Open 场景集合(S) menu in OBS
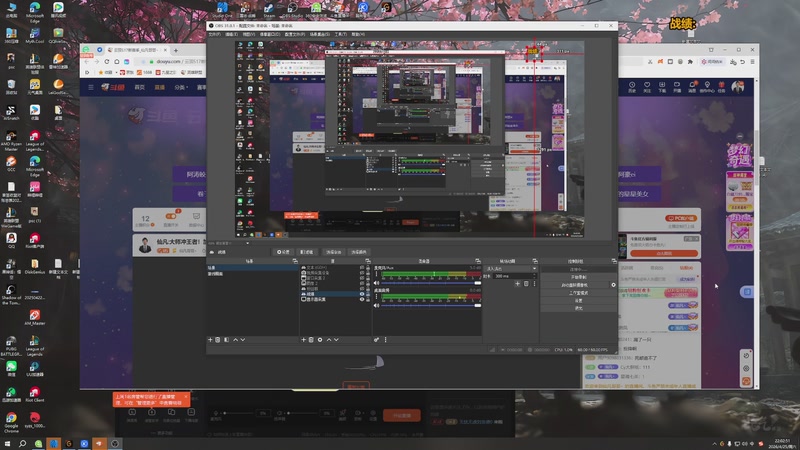This screenshot has height=450, width=800. (x=320, y=34)
